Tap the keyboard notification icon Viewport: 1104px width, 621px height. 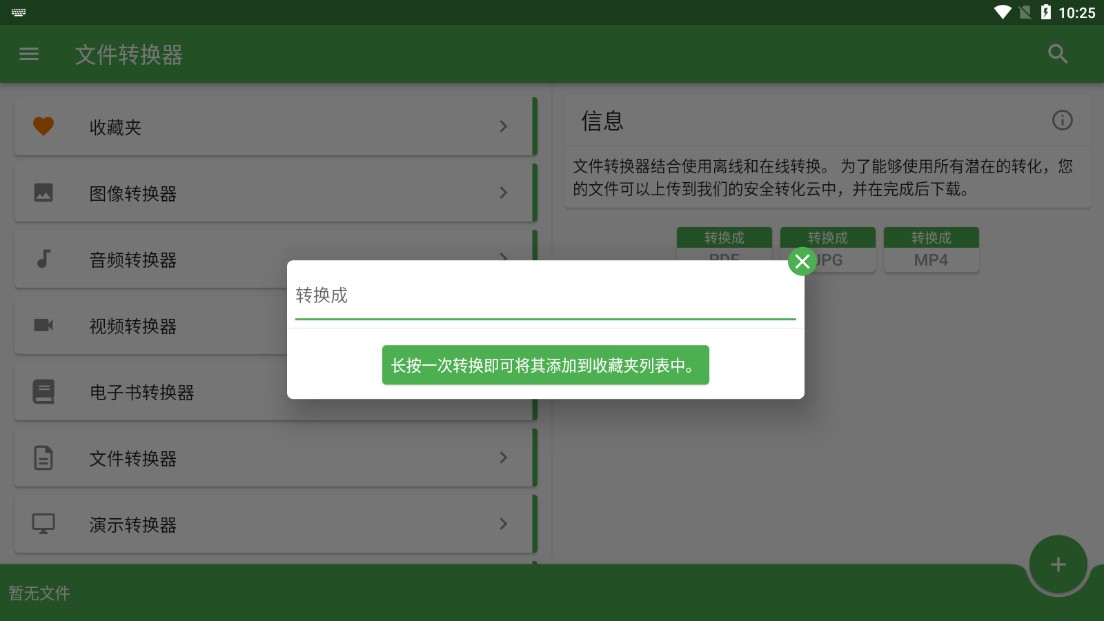(19, 12)
